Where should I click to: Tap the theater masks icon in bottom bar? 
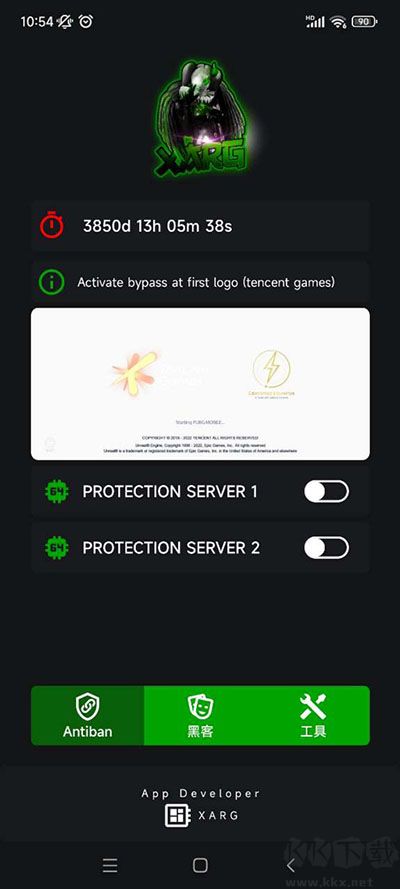pos(200,706)
